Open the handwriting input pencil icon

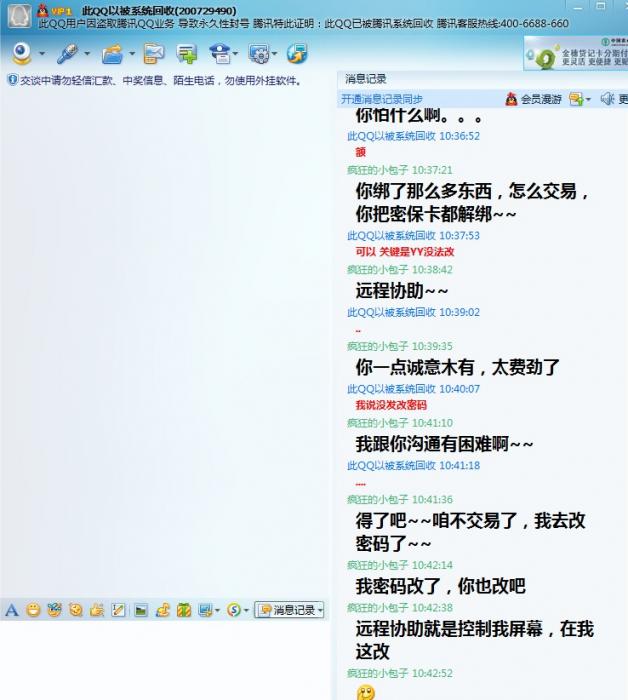click(118, 609)
